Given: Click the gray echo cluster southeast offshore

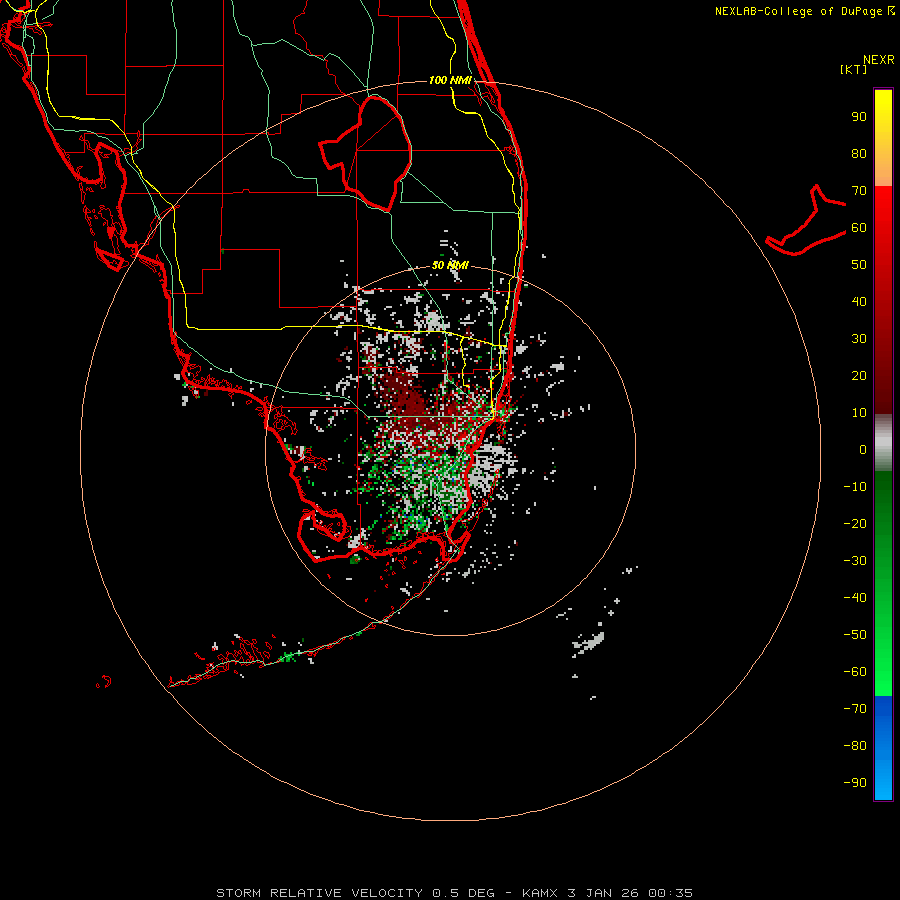Looking at the screenshot, I should (x=588, y=644).
